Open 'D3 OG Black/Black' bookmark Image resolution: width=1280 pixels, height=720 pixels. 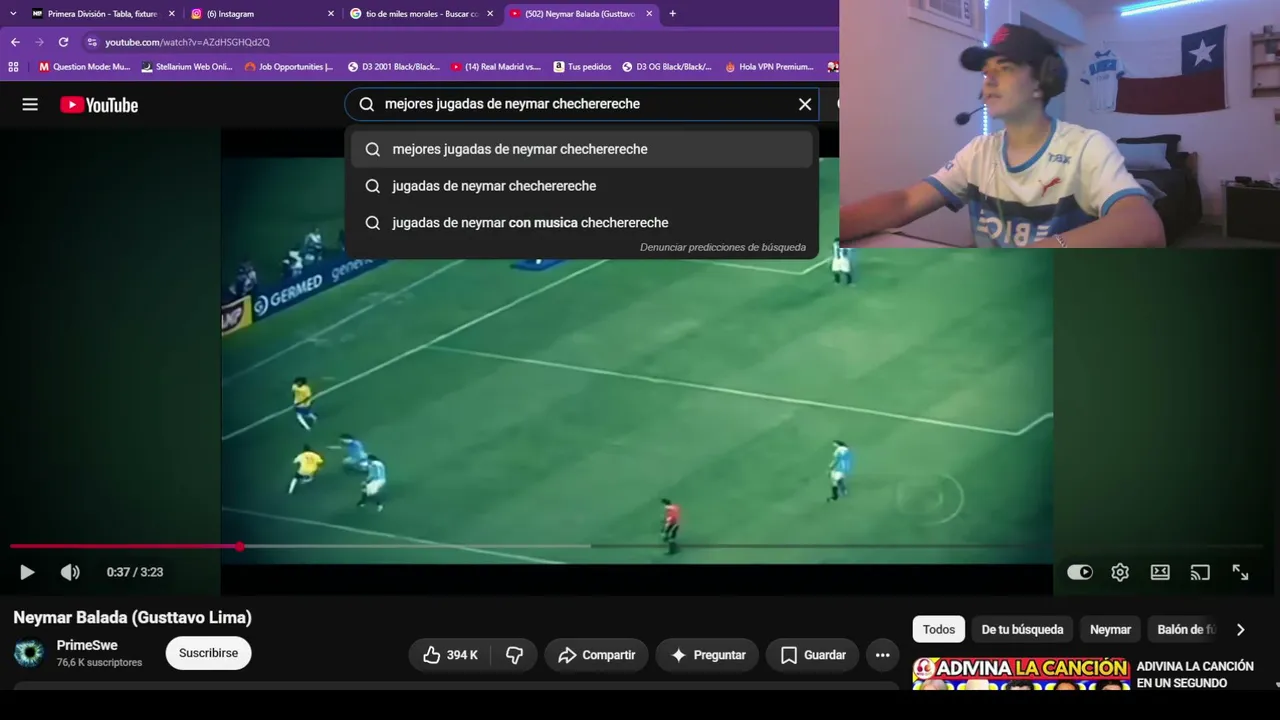pyautogui.click(x=666, y=67)
